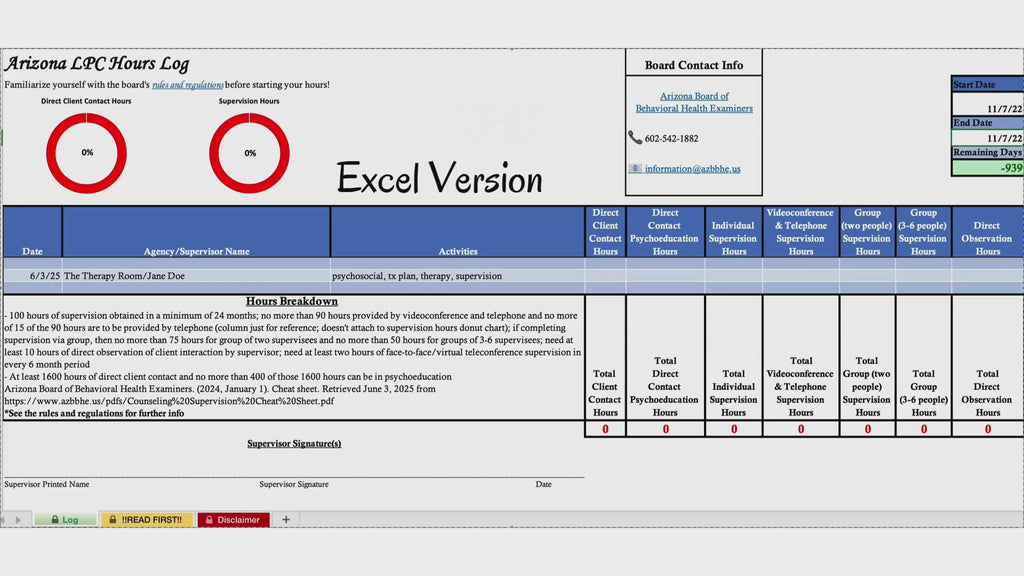Click the information@azbbhe.us email link
The width and height of the screenshot is (1024, 576).
pyautogui.click(x=692, y=168)
